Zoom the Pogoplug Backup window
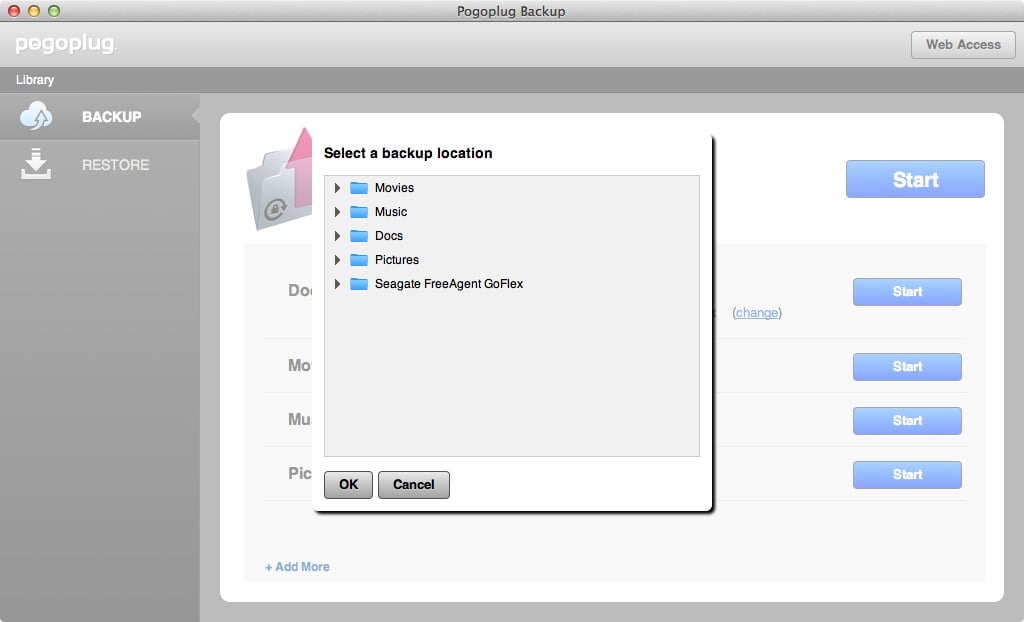 click(x=54, y=10)
